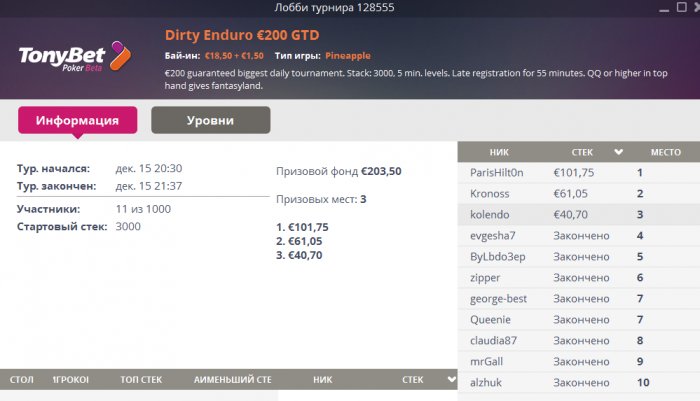The image size is (700, 401).
Task: Click the СТОЛ column header
Action: (21, 380)
